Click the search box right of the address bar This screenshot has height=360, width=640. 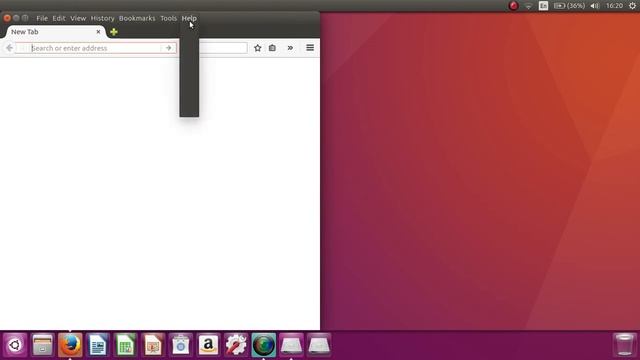[x=223, y=48]
